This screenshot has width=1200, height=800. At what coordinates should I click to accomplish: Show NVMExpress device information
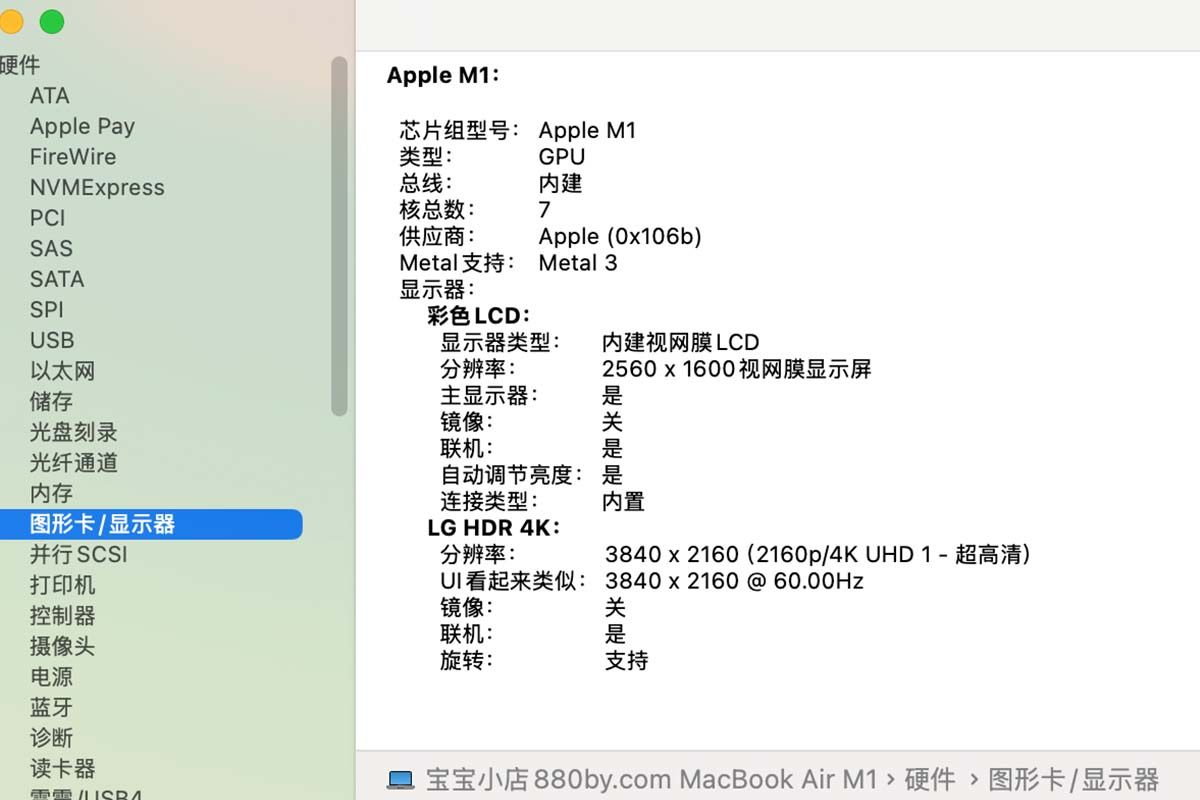point(97,188)
